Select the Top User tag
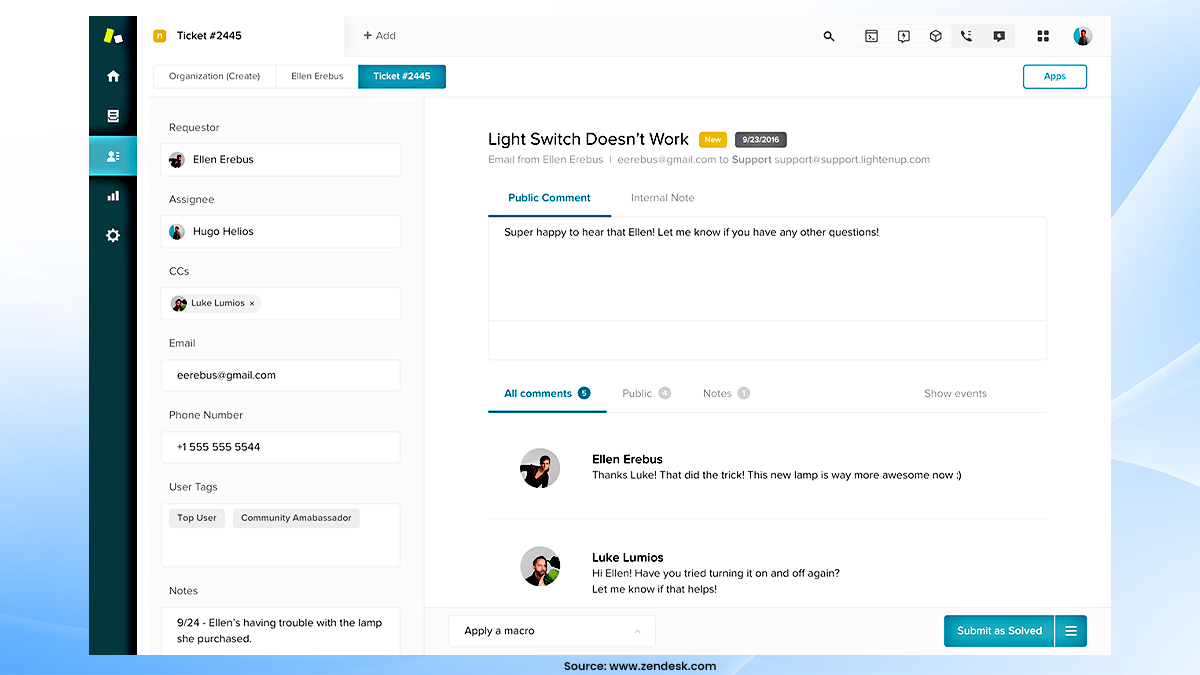Viewport: 1200px width, 675px height. pos(197,518)
